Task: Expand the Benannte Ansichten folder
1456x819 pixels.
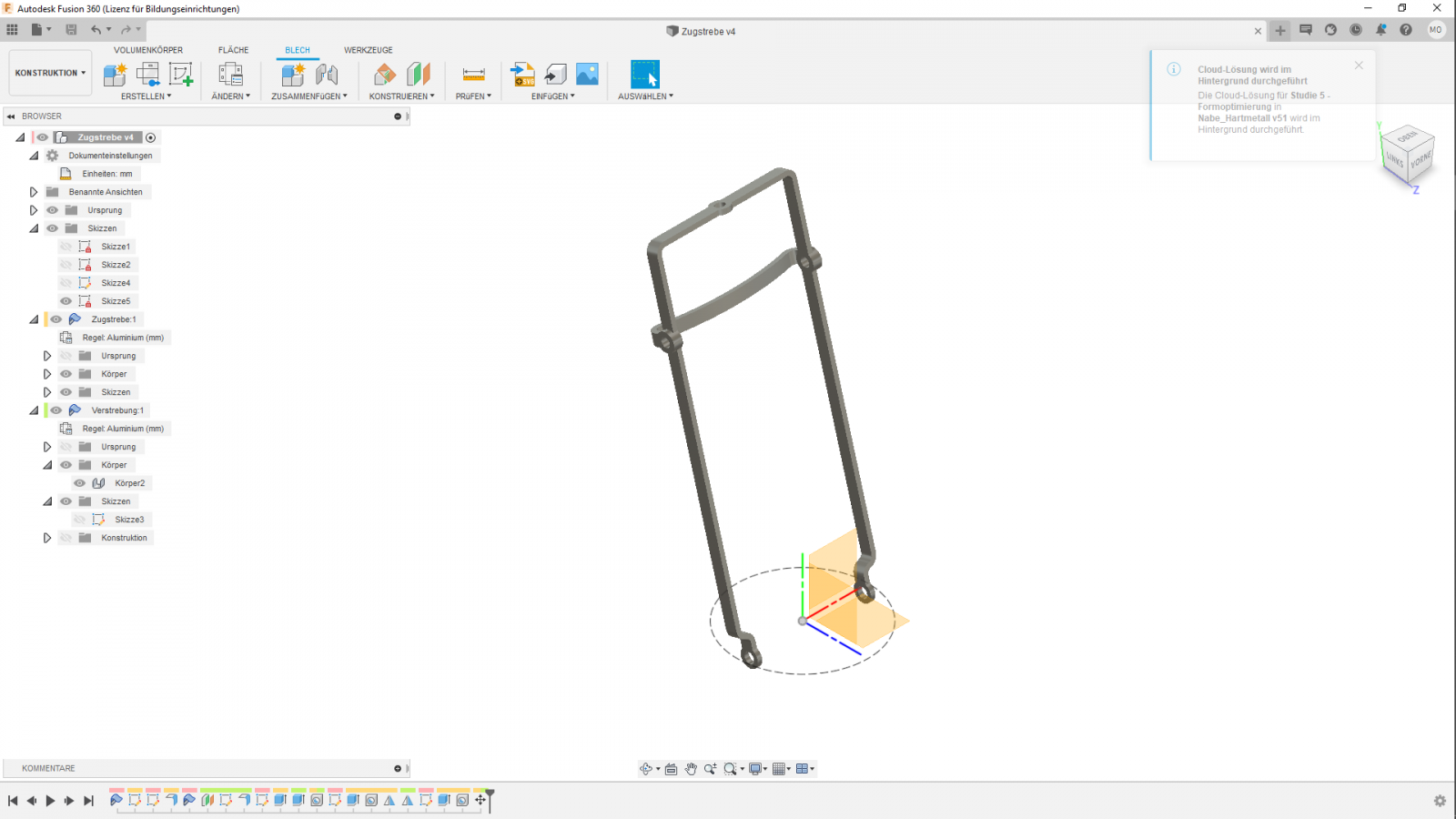Action: pos(34,192)
